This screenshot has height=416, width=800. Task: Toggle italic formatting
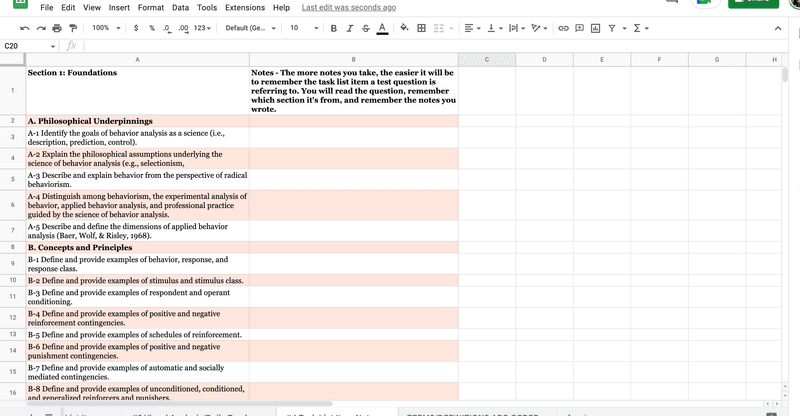(349, 28)
